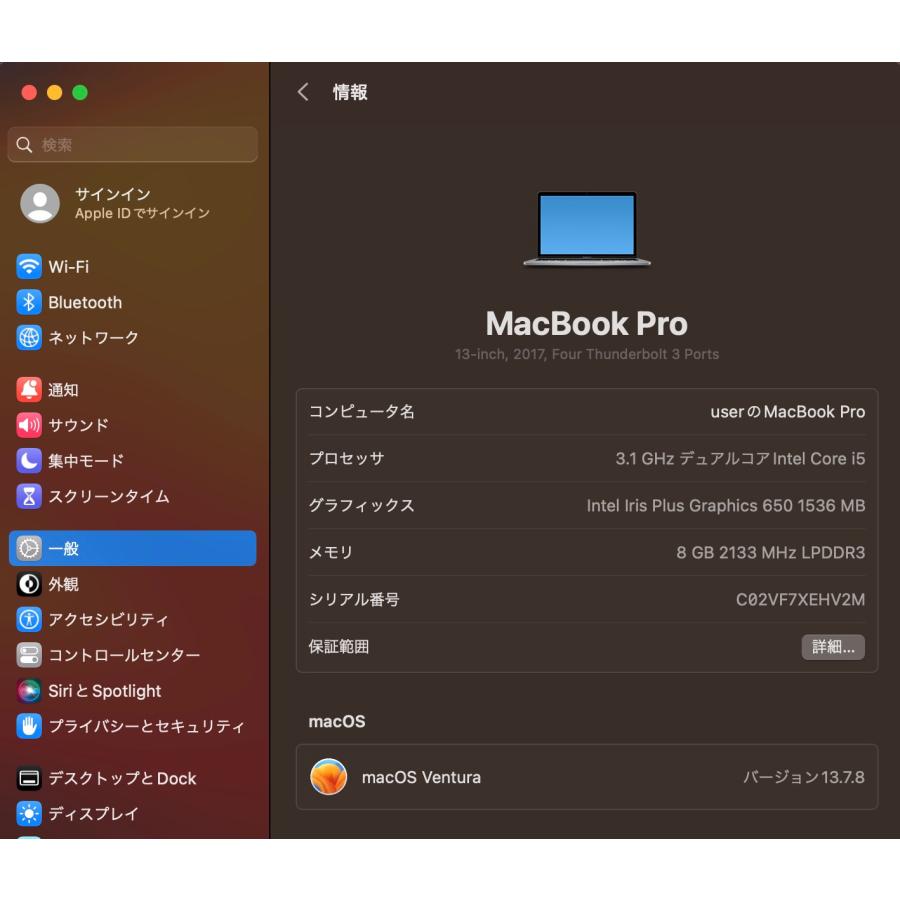Click the メモリ label
This screenshot has height=900, width=900.
point(331,553)
